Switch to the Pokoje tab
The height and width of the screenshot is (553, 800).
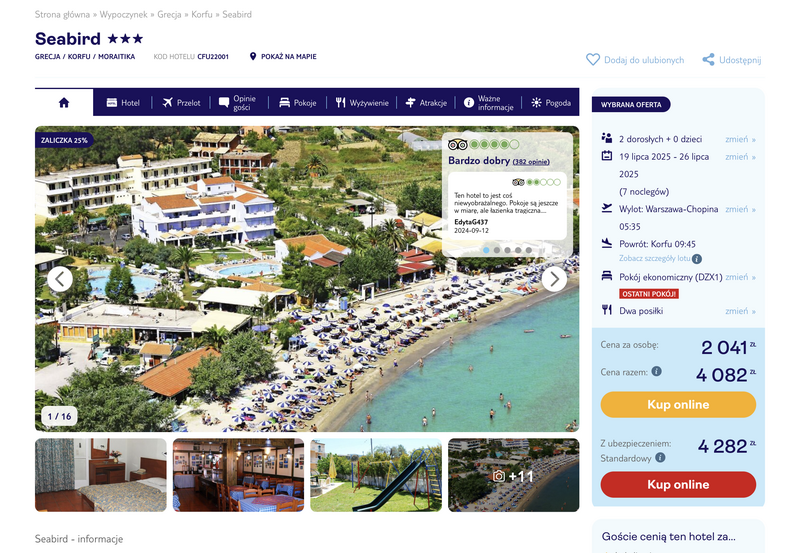(298, 103)
